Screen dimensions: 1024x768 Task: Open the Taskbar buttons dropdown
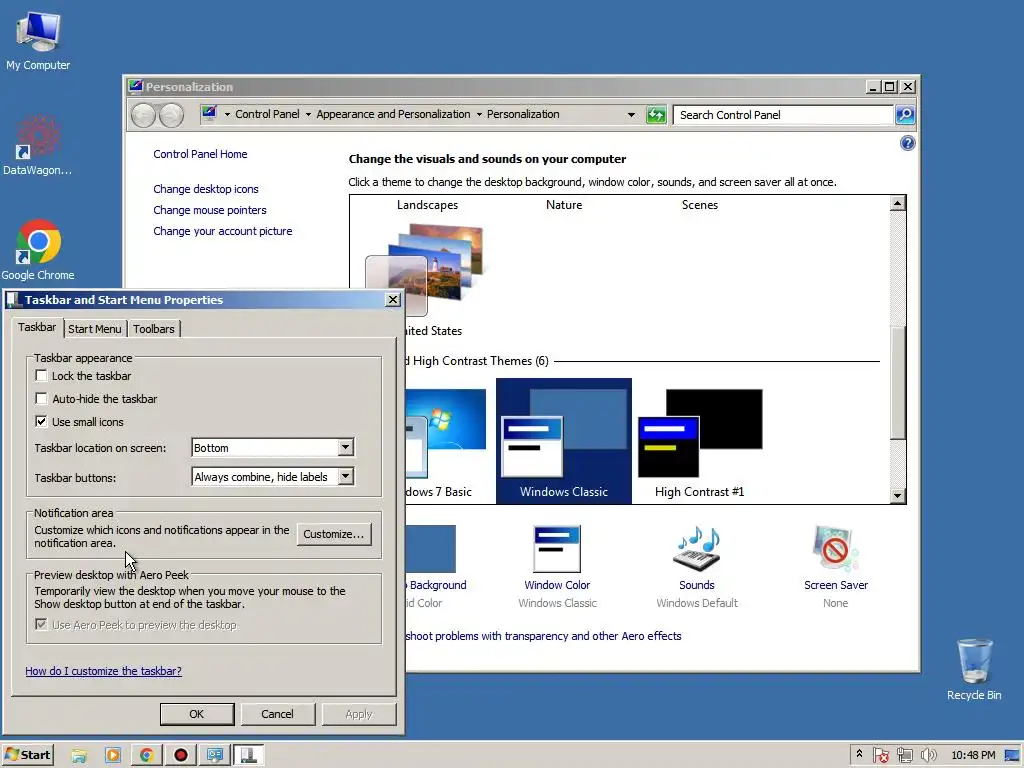[273, 477]
